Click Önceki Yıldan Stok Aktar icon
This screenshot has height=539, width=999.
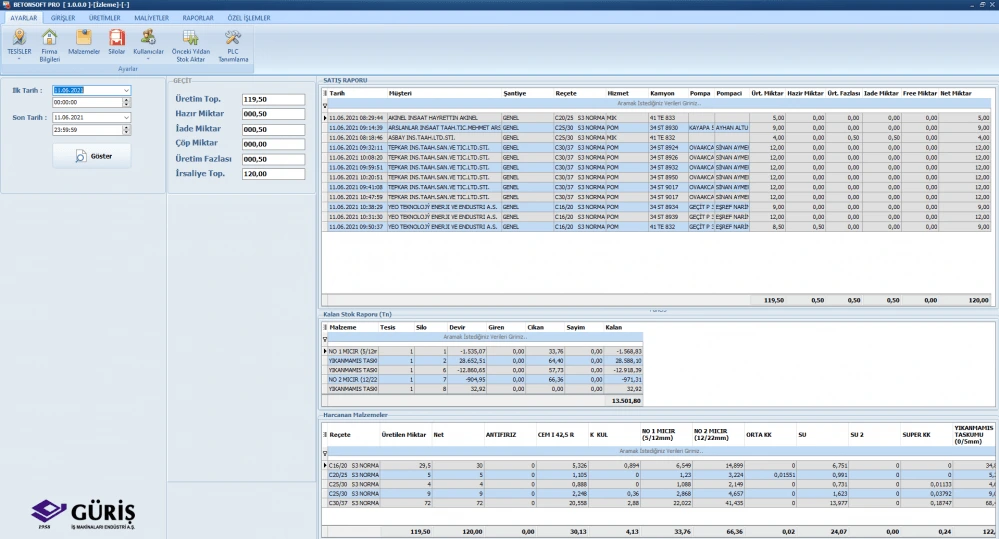[x=189, y=37]
